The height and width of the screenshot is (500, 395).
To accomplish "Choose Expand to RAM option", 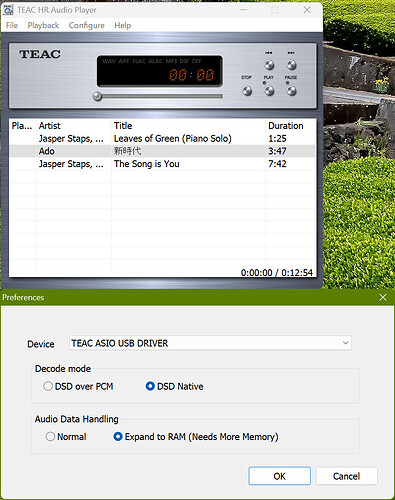I will point(196,437).
